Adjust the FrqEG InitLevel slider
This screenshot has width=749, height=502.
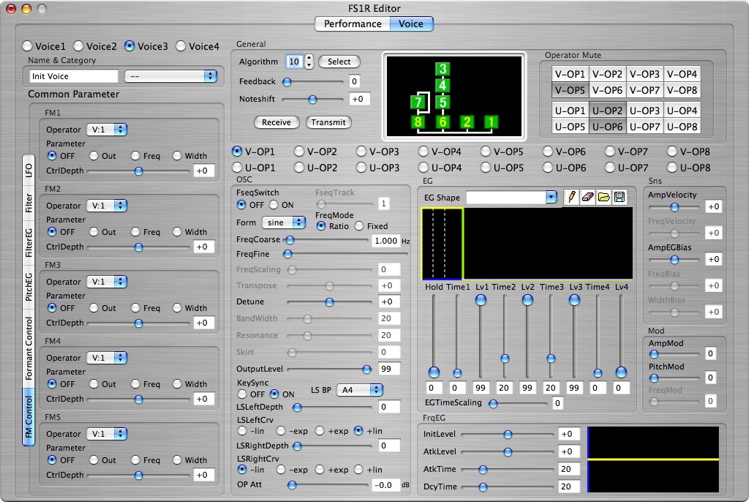coord(507,434)
